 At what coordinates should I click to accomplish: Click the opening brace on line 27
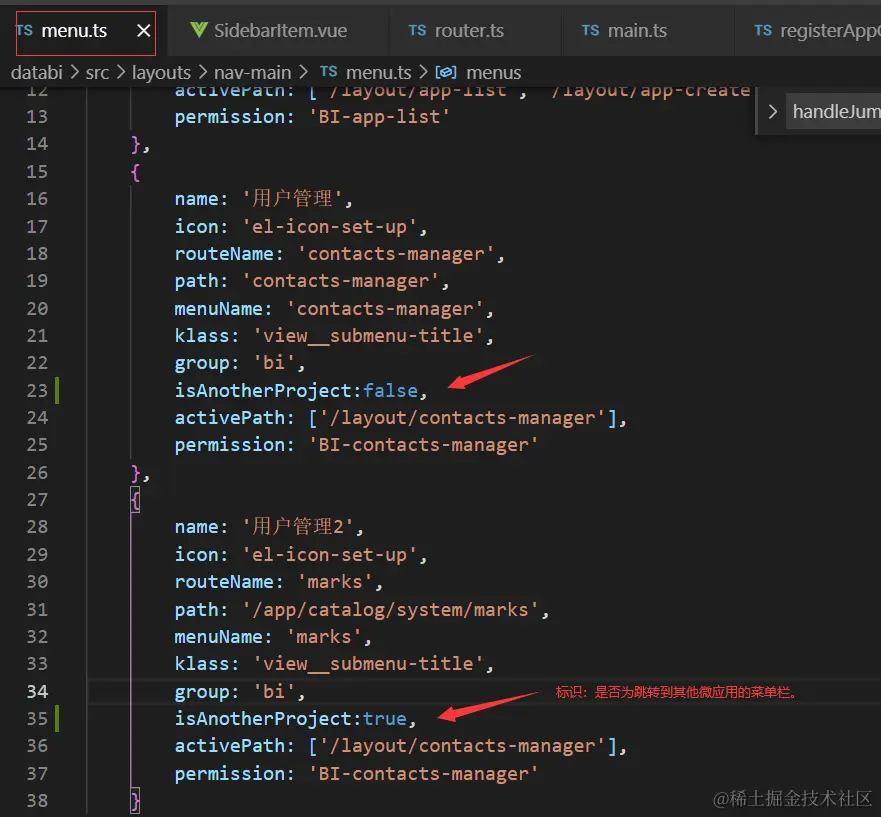point(135,500)
